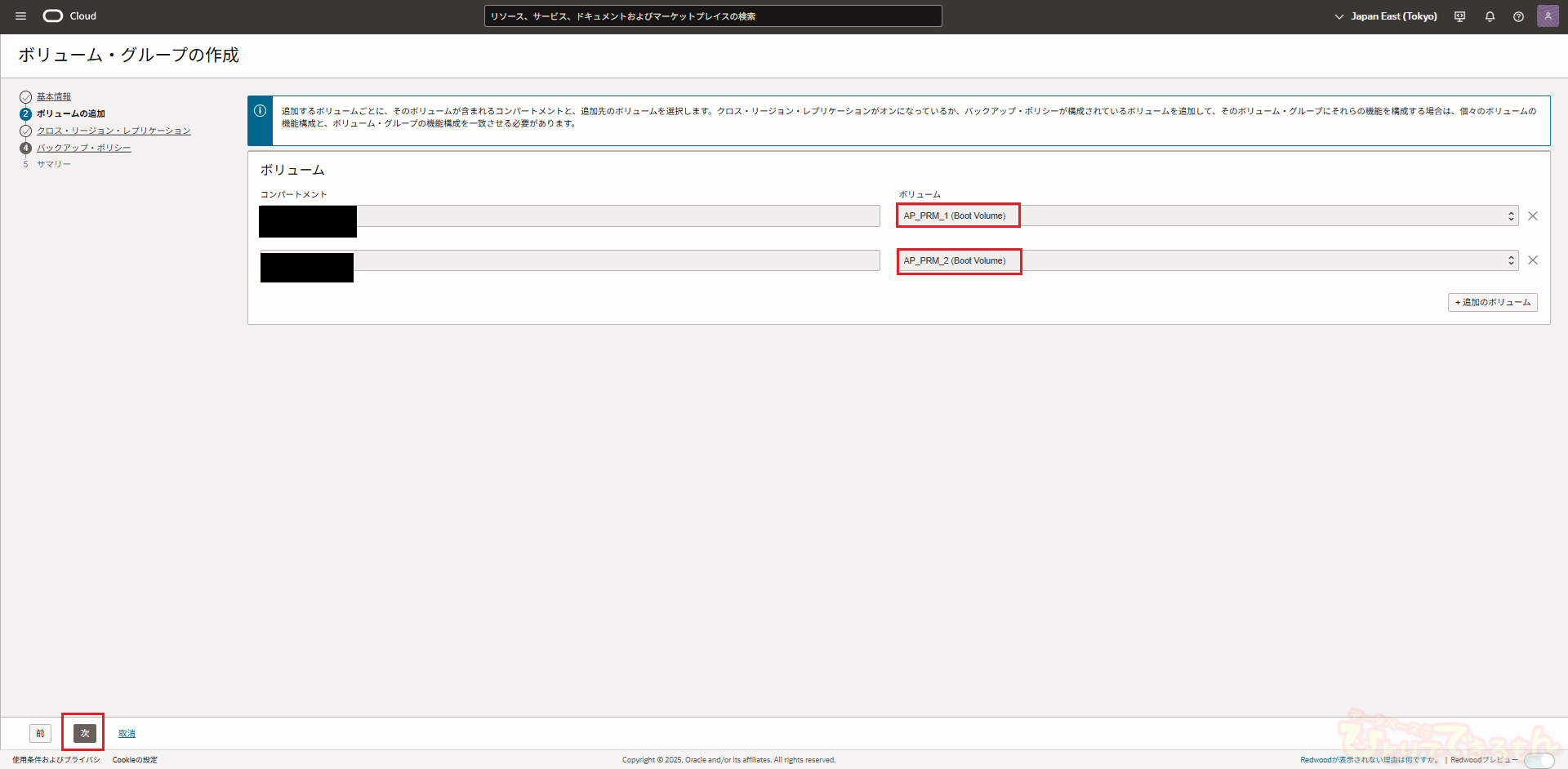The width and height of the screenshot is (1568, 769).
Task: Open the user profile avatar menu
Action: 1548,16
